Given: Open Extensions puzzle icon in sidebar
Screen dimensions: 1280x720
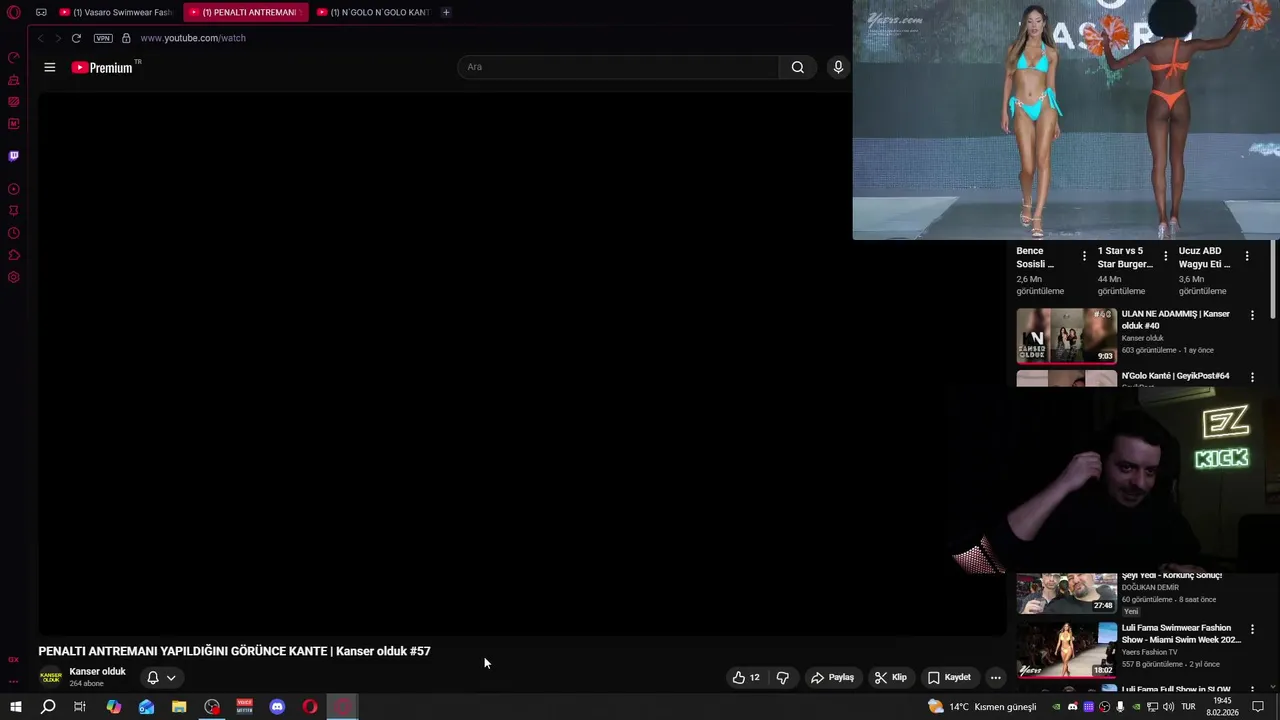Looking at the screenshot, I should [14, 255].
